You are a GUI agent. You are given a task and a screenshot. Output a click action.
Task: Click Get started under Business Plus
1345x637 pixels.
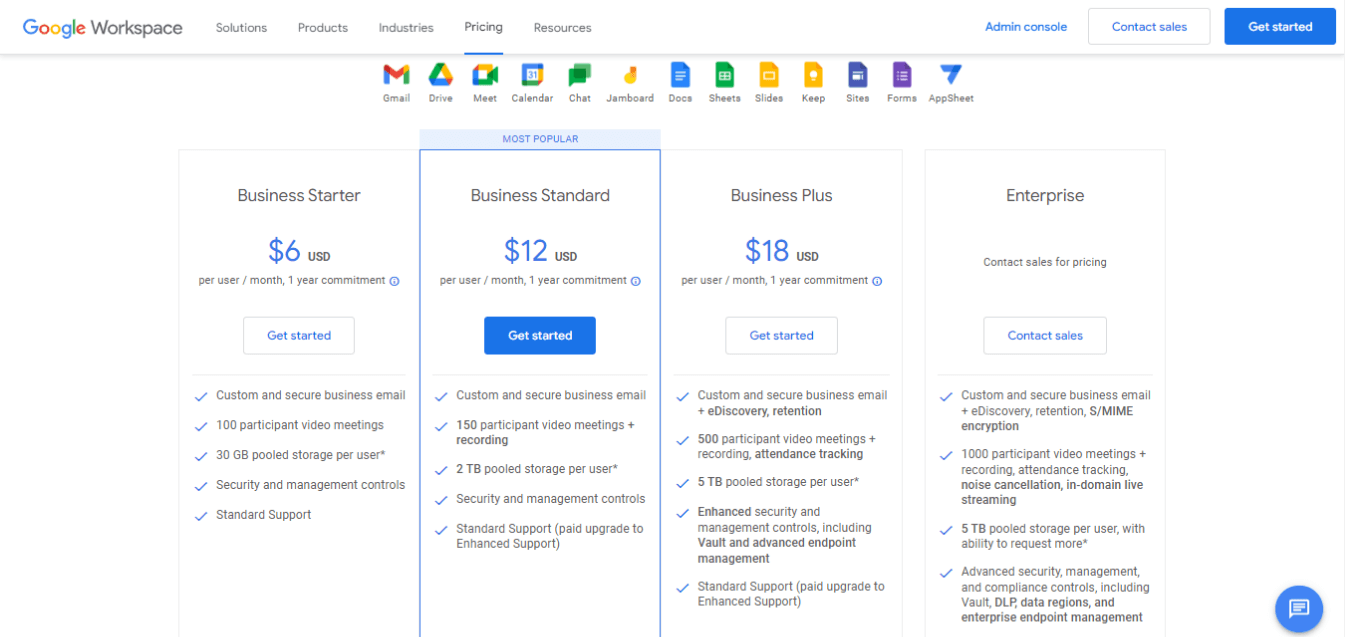782,336
